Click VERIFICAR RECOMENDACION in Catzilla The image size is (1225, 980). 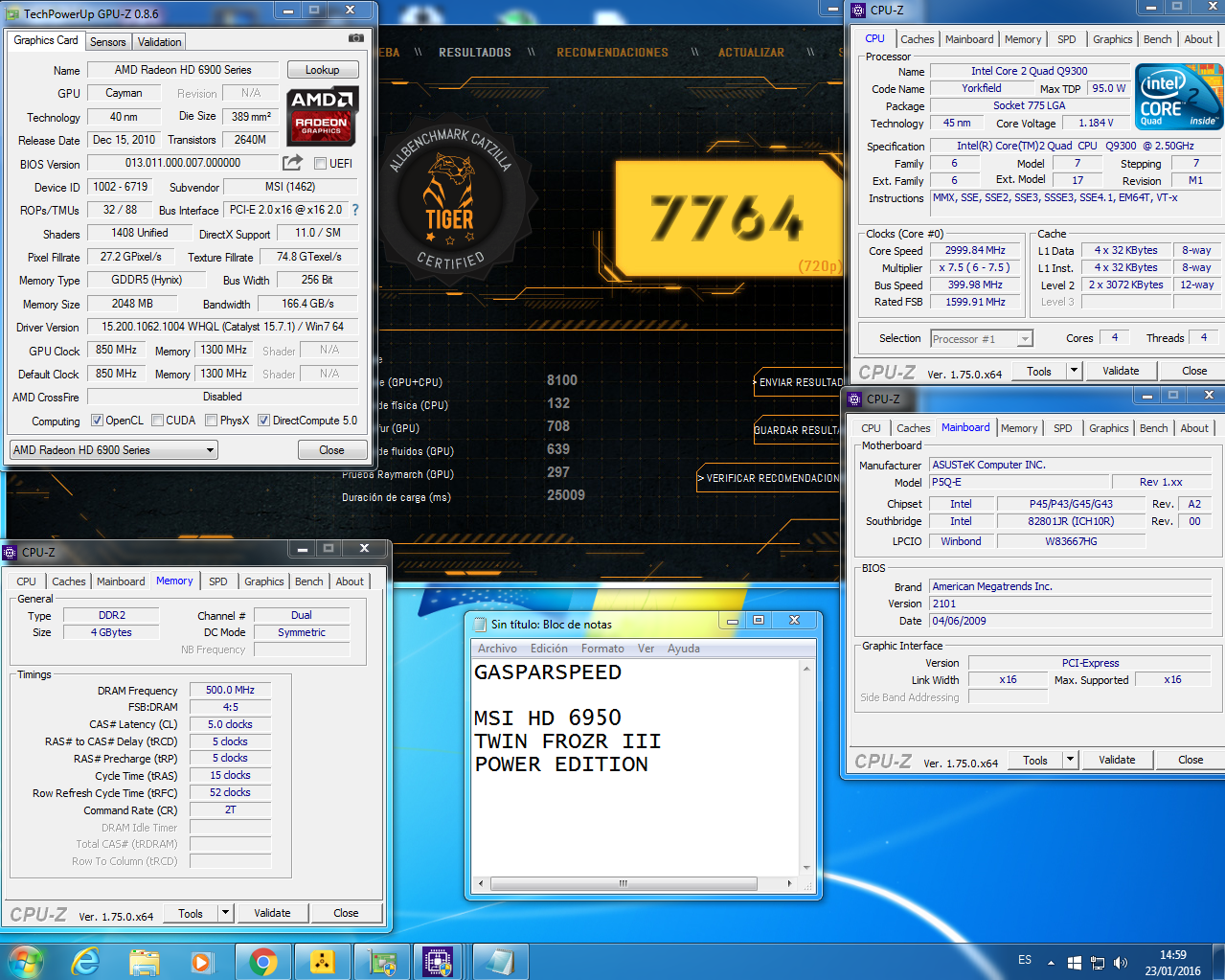click(x=770, y=478)
